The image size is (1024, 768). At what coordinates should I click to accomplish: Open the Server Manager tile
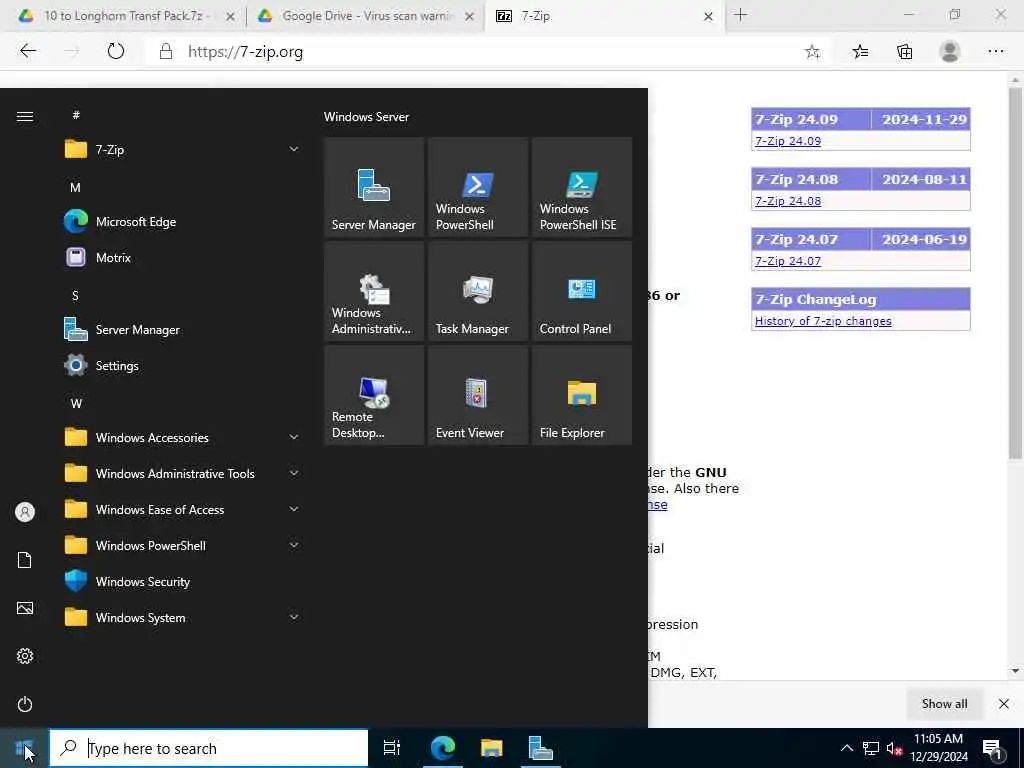click(x=374, y=187)
